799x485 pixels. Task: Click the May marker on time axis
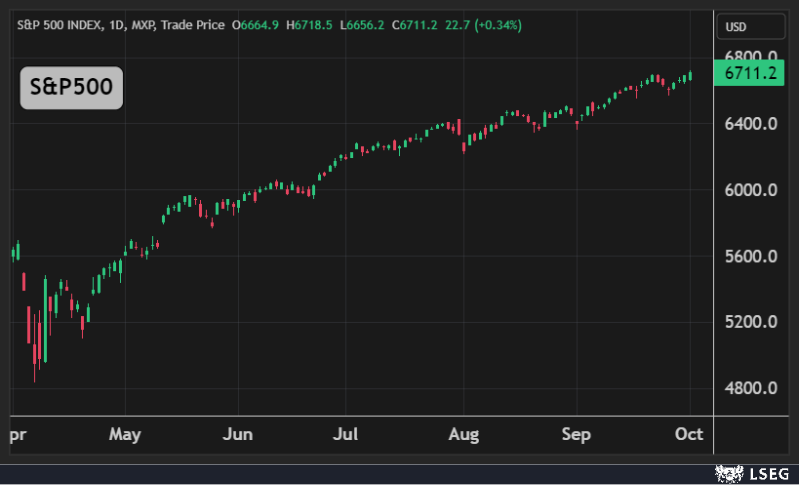pos(125,435)
